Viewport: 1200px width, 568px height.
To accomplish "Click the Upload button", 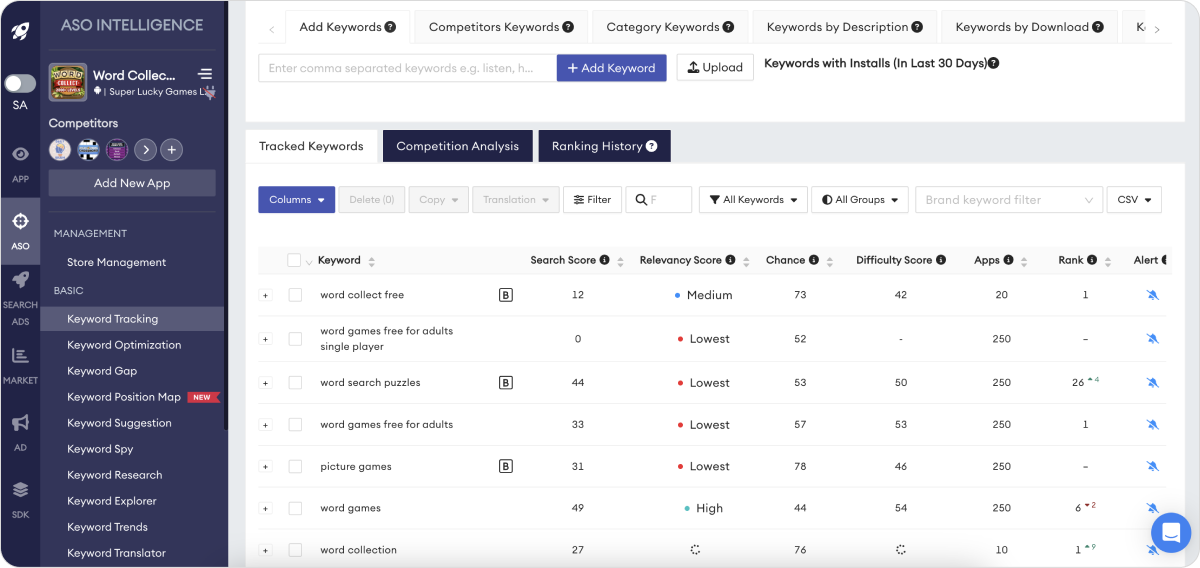I will 715,68.
